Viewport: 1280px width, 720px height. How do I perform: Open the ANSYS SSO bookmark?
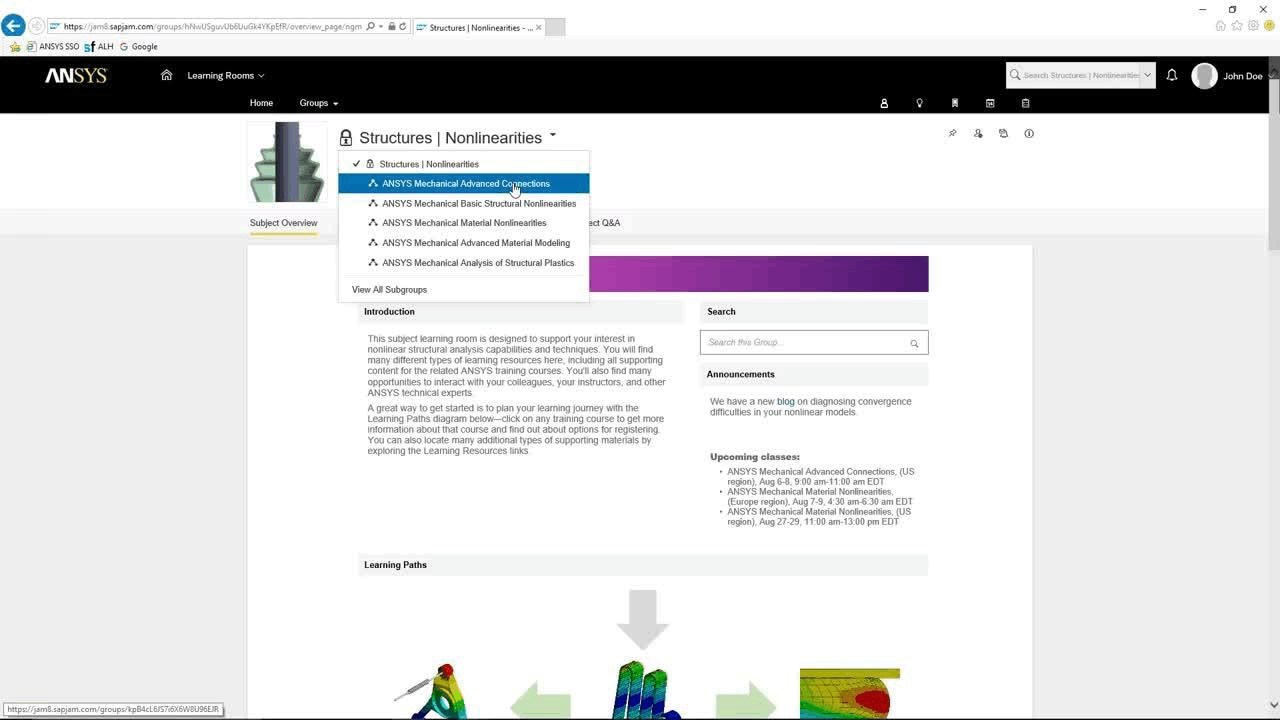pyautogui.click(x=52, y=46)
